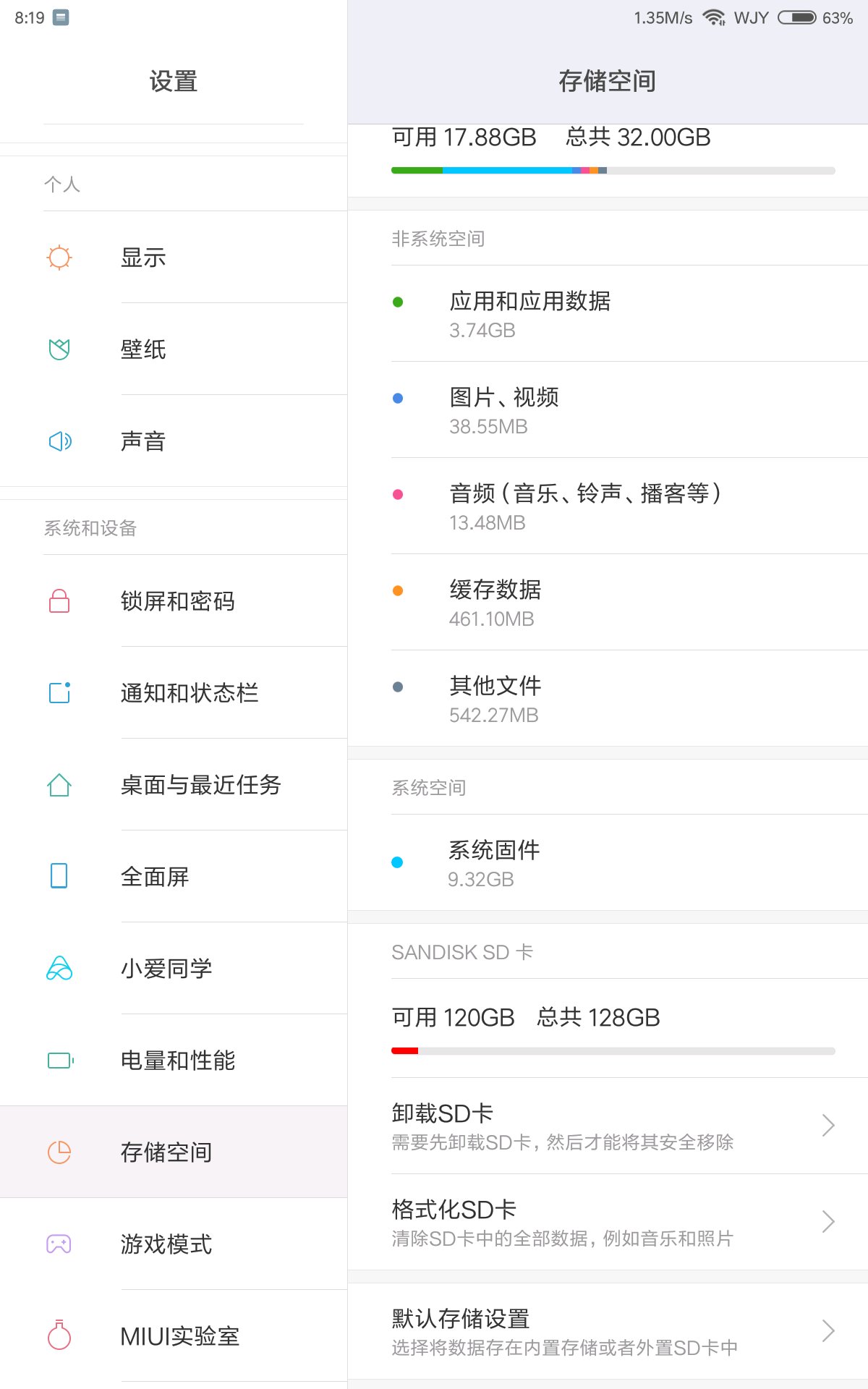Tap the battery icon for 电量和性能

coord(61,1061)
